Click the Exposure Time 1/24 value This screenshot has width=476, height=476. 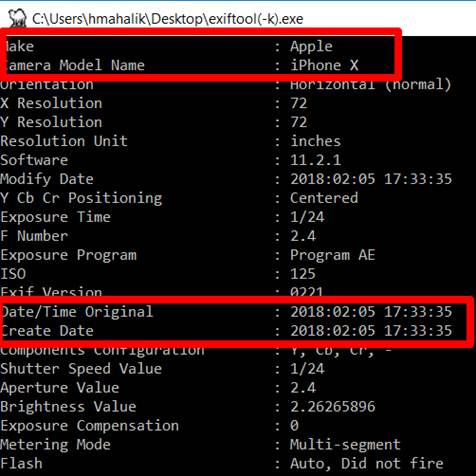click(307, 217)
